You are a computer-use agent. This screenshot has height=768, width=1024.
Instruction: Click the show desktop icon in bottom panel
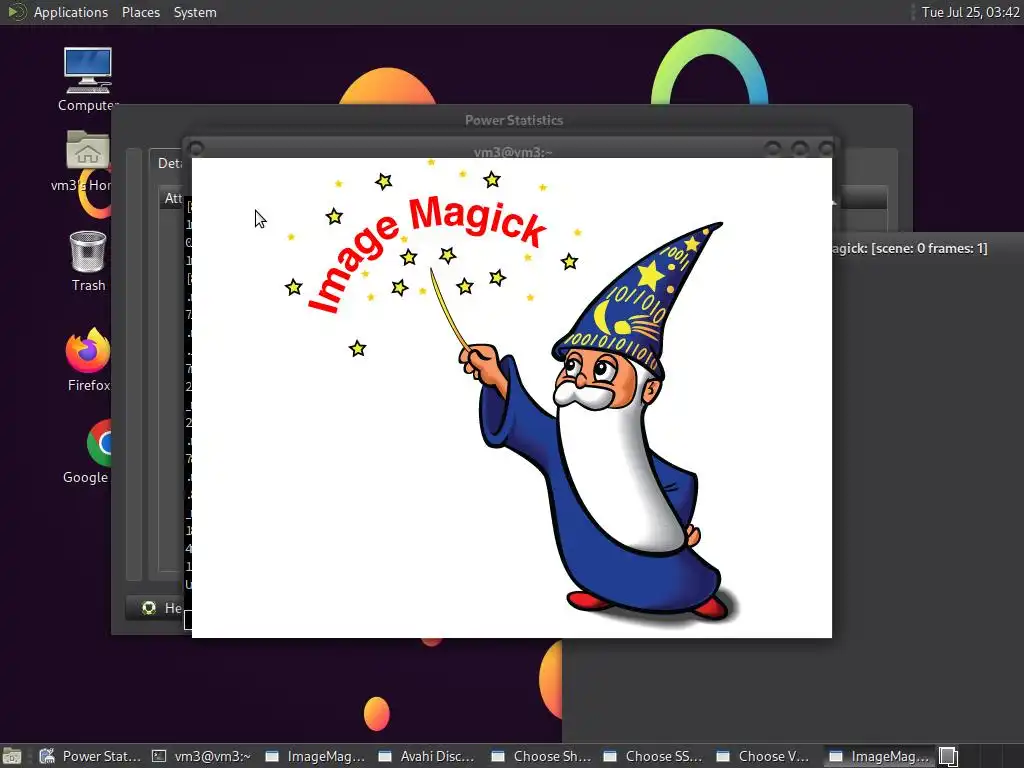pos(12,756)
